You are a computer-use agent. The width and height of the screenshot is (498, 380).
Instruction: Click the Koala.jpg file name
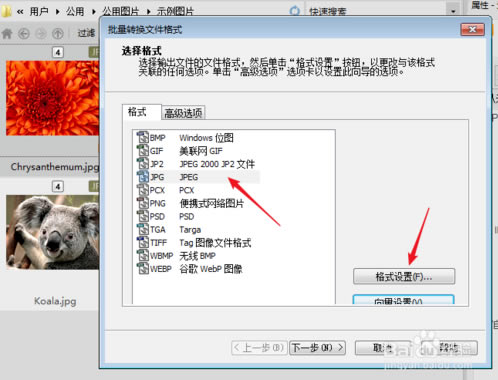click(x=55, y=301)
